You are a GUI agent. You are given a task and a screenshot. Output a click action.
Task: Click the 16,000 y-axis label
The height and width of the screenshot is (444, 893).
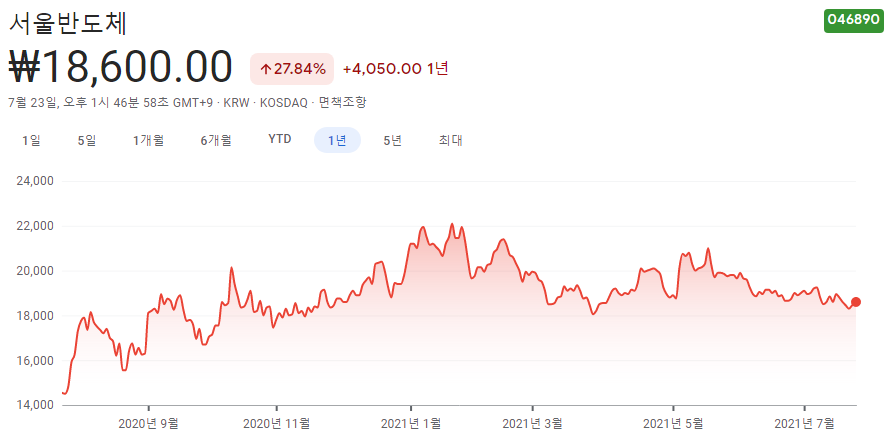(x=37, y=361)
